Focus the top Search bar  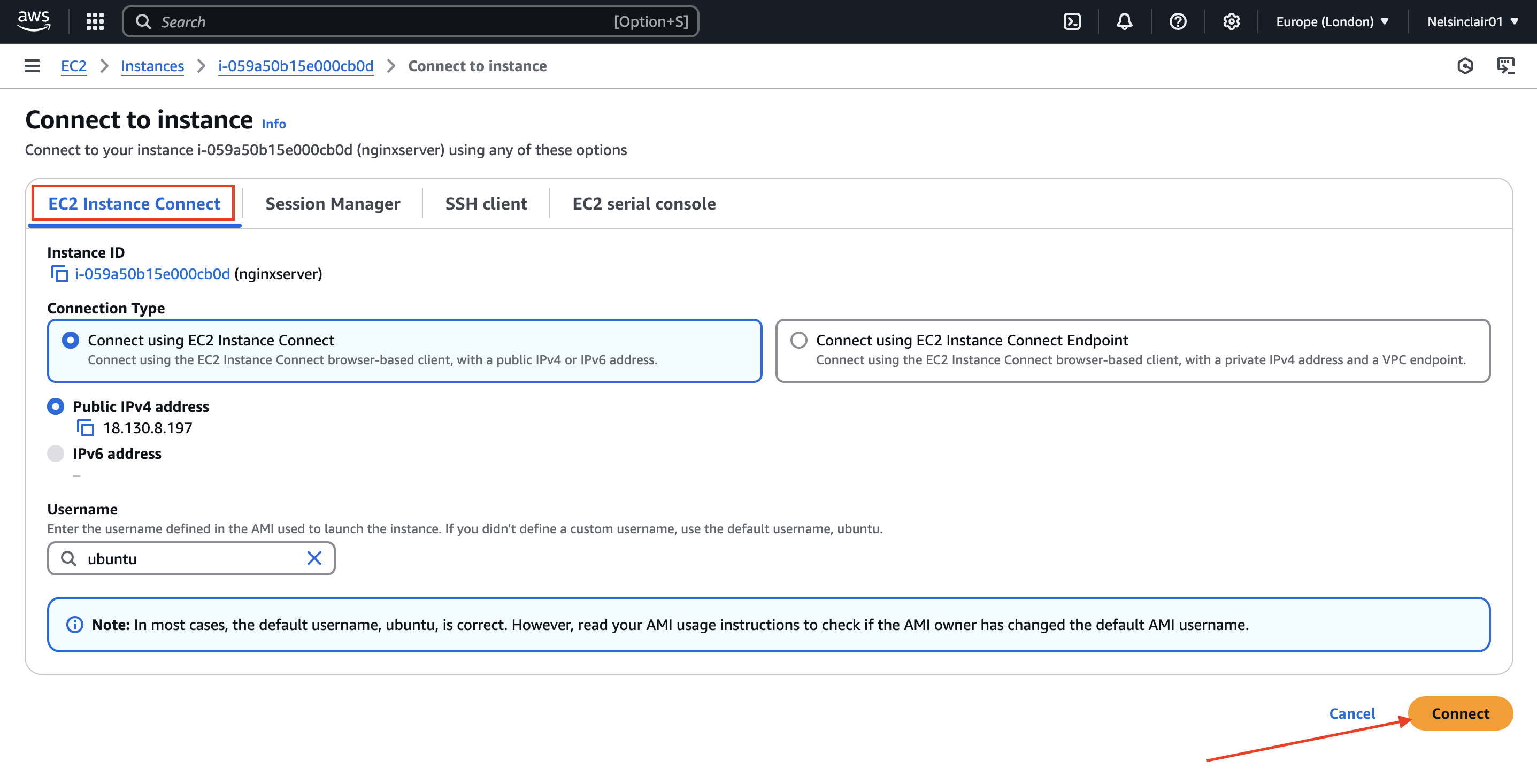pyautogui.click(x=411, y=21)
